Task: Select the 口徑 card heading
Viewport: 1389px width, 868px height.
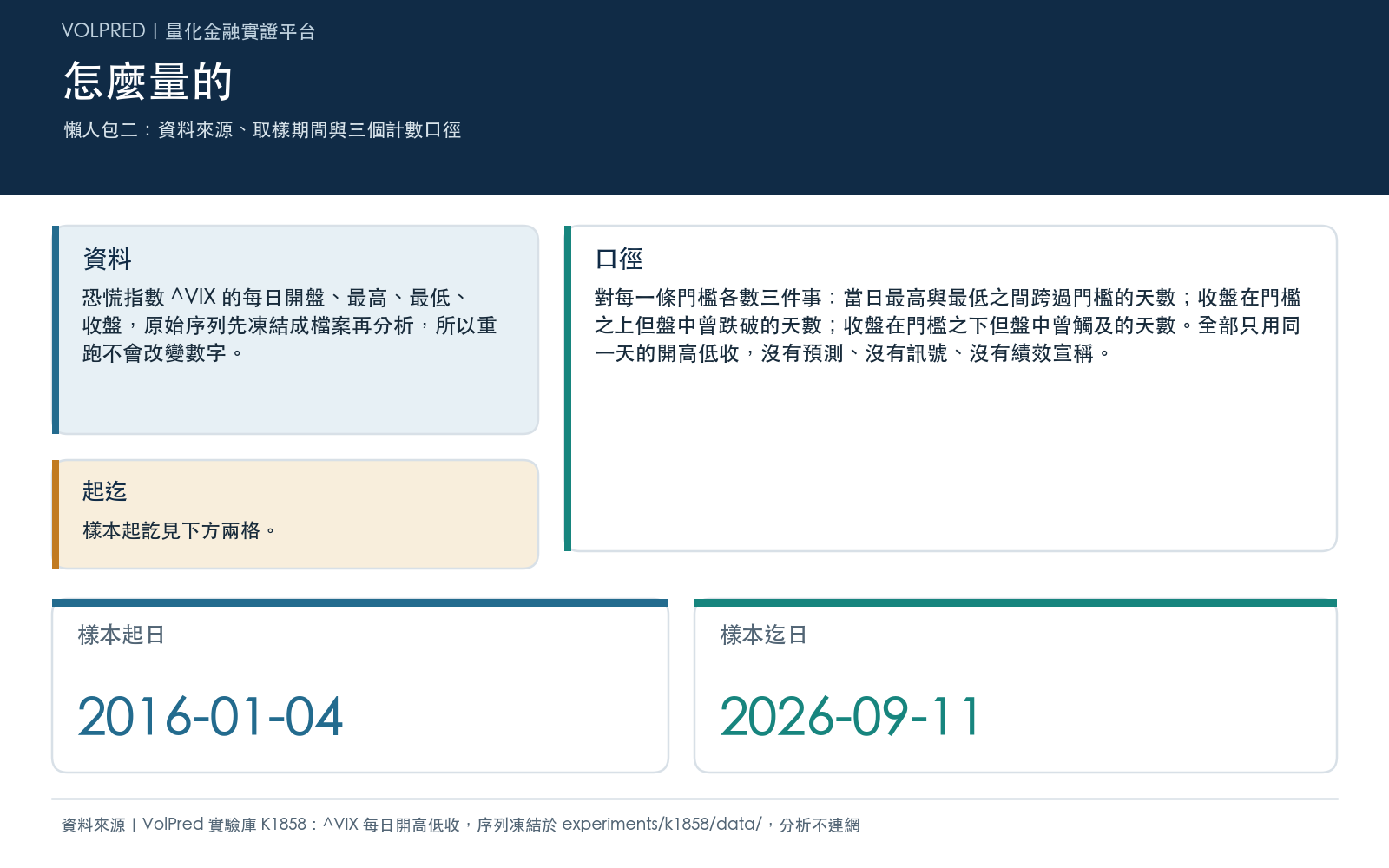Action: 619,259
